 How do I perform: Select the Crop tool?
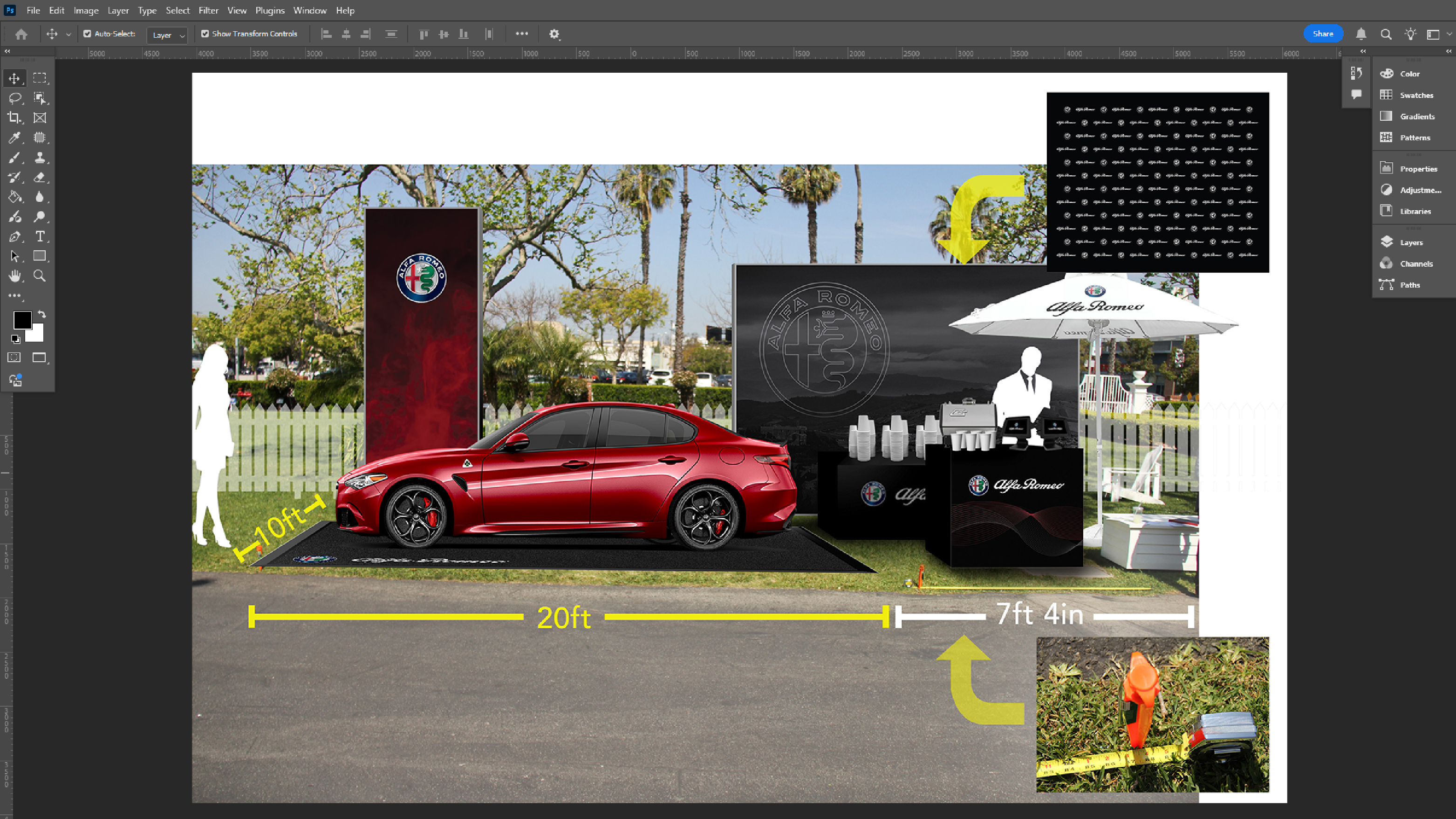click(14, 117)
